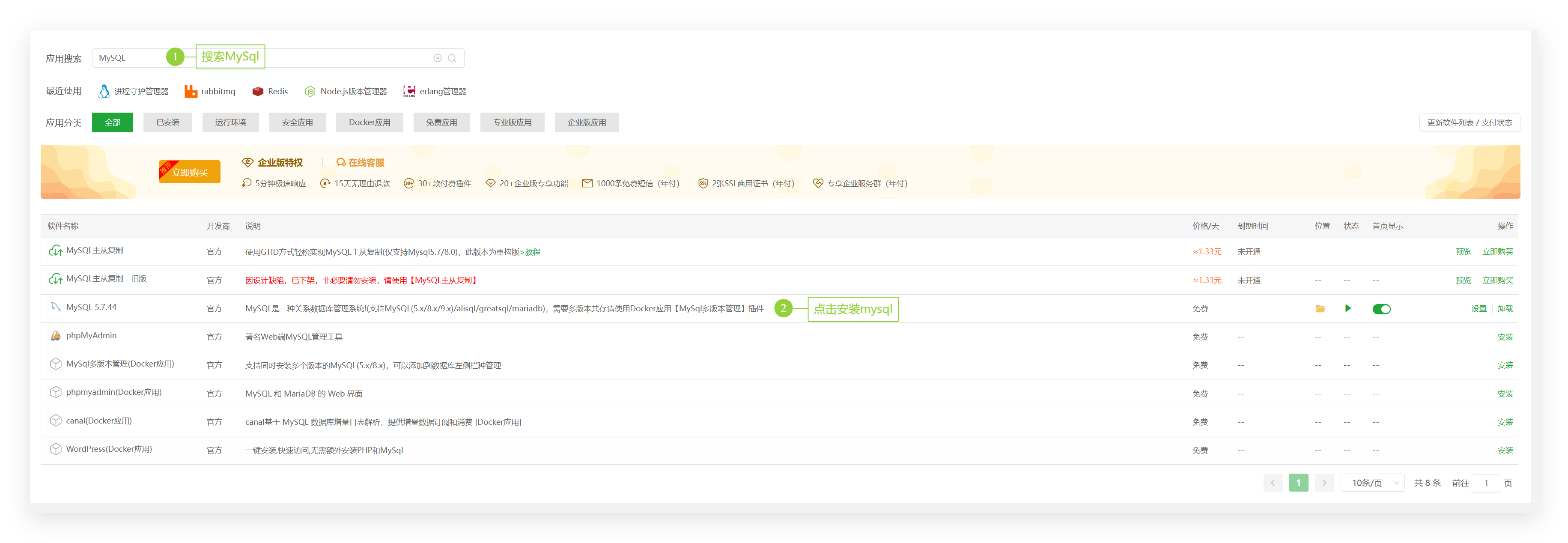Click the 立即购买 orange banner button
This screenshot has width=1568, height=543.
click(189, 172)
